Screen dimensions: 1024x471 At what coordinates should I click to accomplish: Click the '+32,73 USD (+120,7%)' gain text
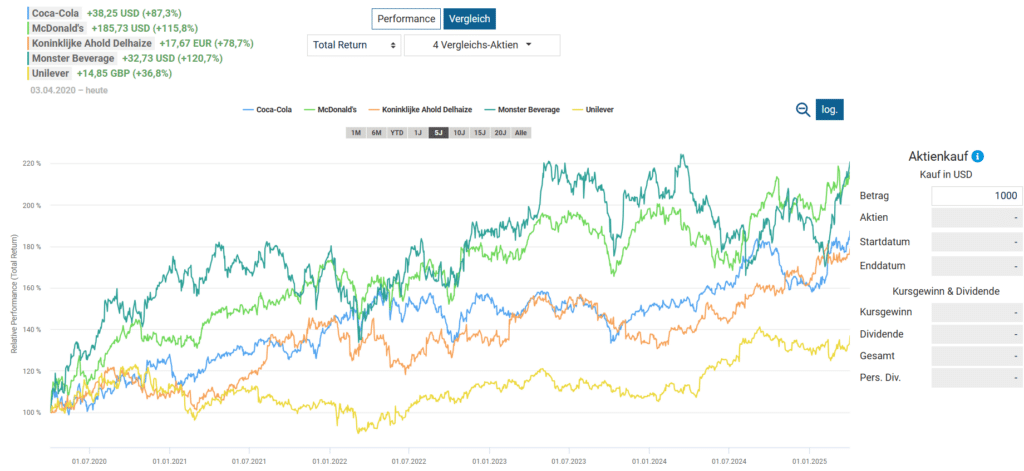172,58
